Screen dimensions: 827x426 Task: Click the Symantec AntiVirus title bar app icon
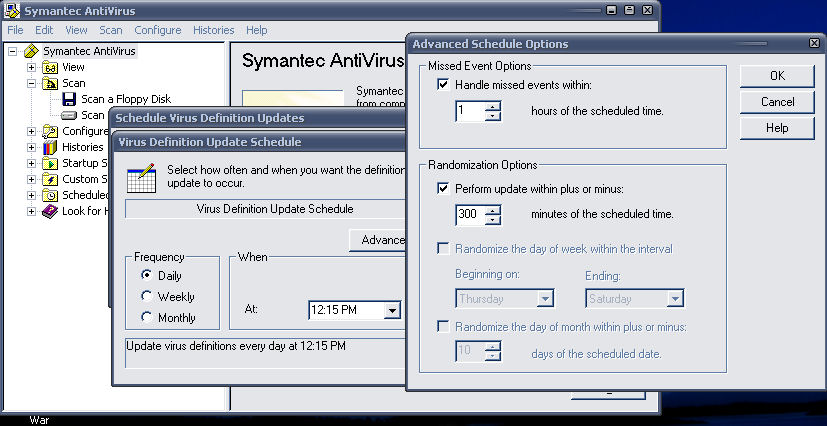13,11
